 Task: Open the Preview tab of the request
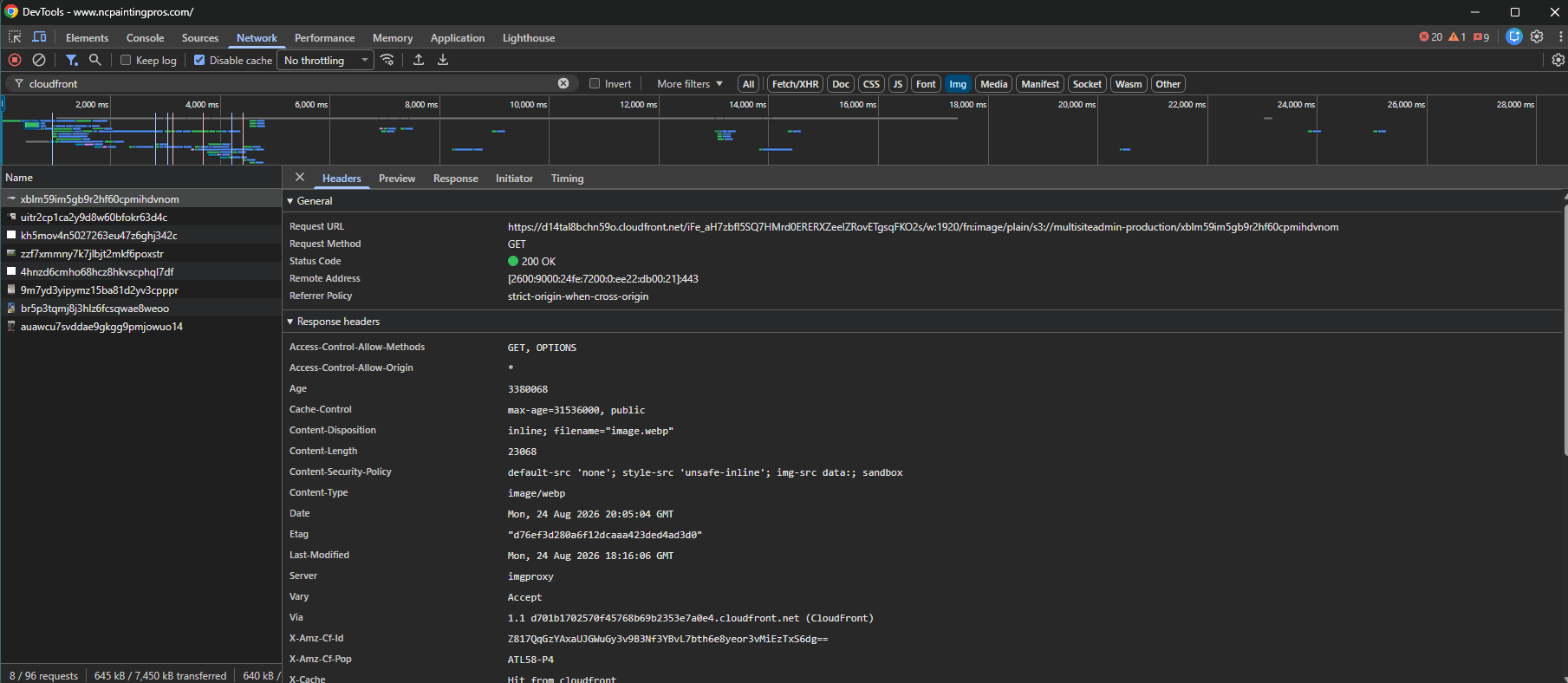[x=397, y=179]
